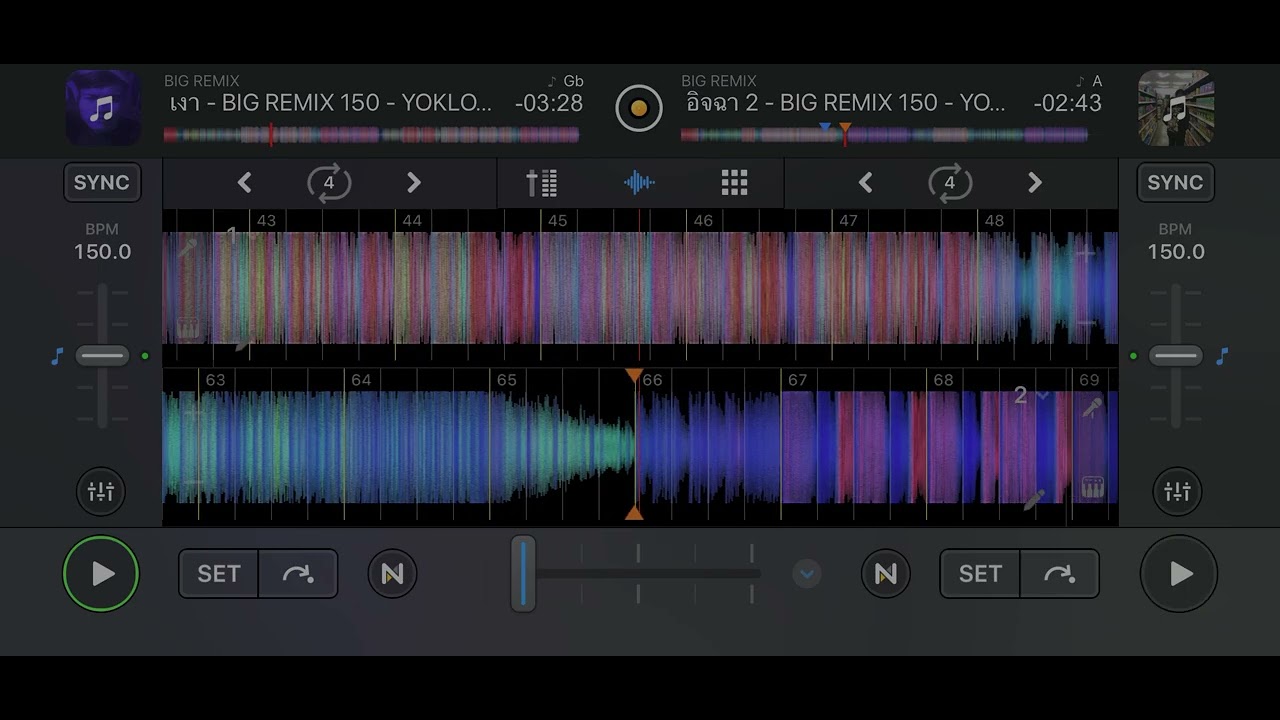The height and width of the screenshot is (720, 1280).
Task: Tap the left deck SET cue button
Action: click(x=219, y=574)
